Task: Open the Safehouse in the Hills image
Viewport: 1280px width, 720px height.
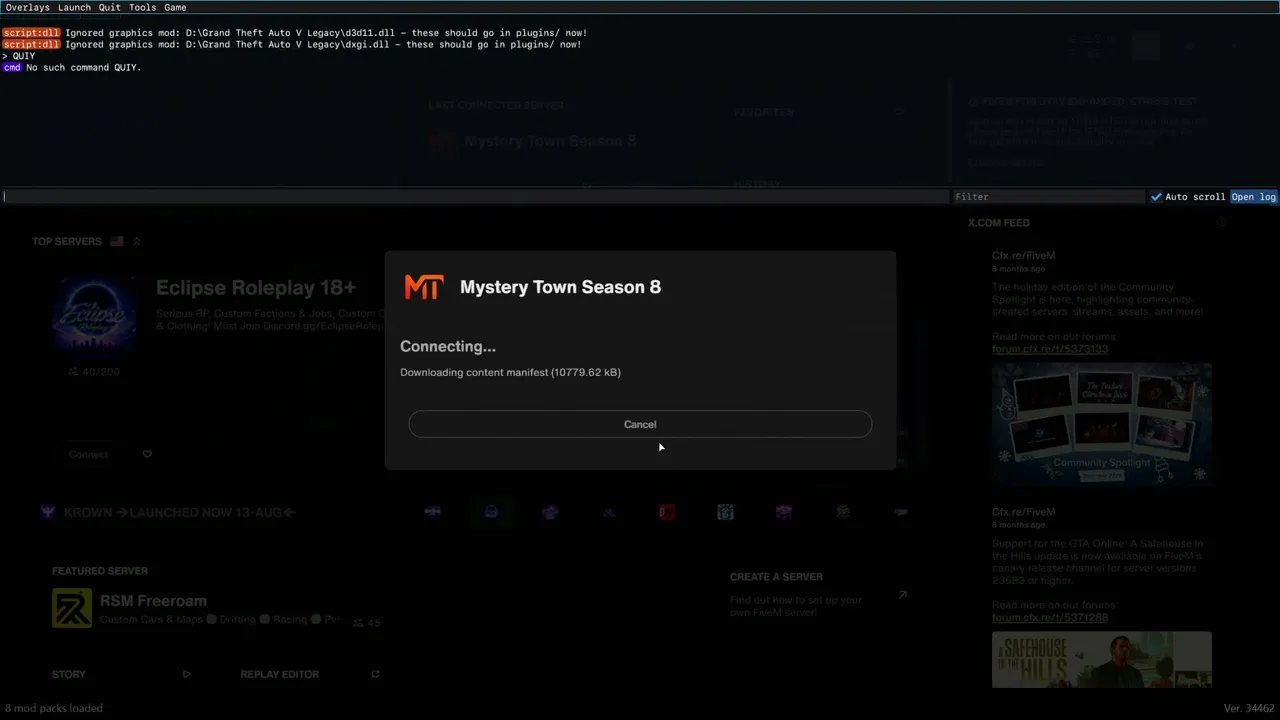Action: (1102, 660)
